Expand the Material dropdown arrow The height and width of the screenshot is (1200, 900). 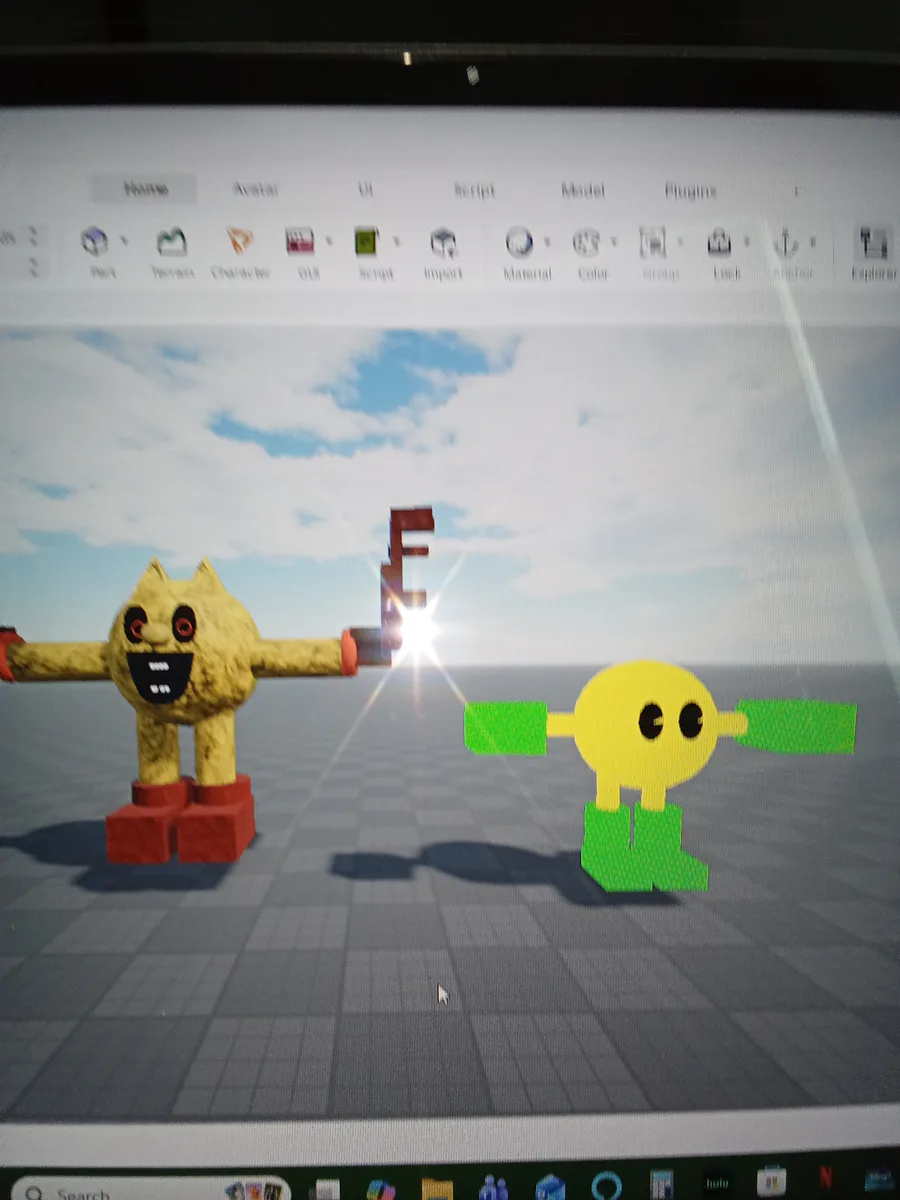(x=548, y=242)
